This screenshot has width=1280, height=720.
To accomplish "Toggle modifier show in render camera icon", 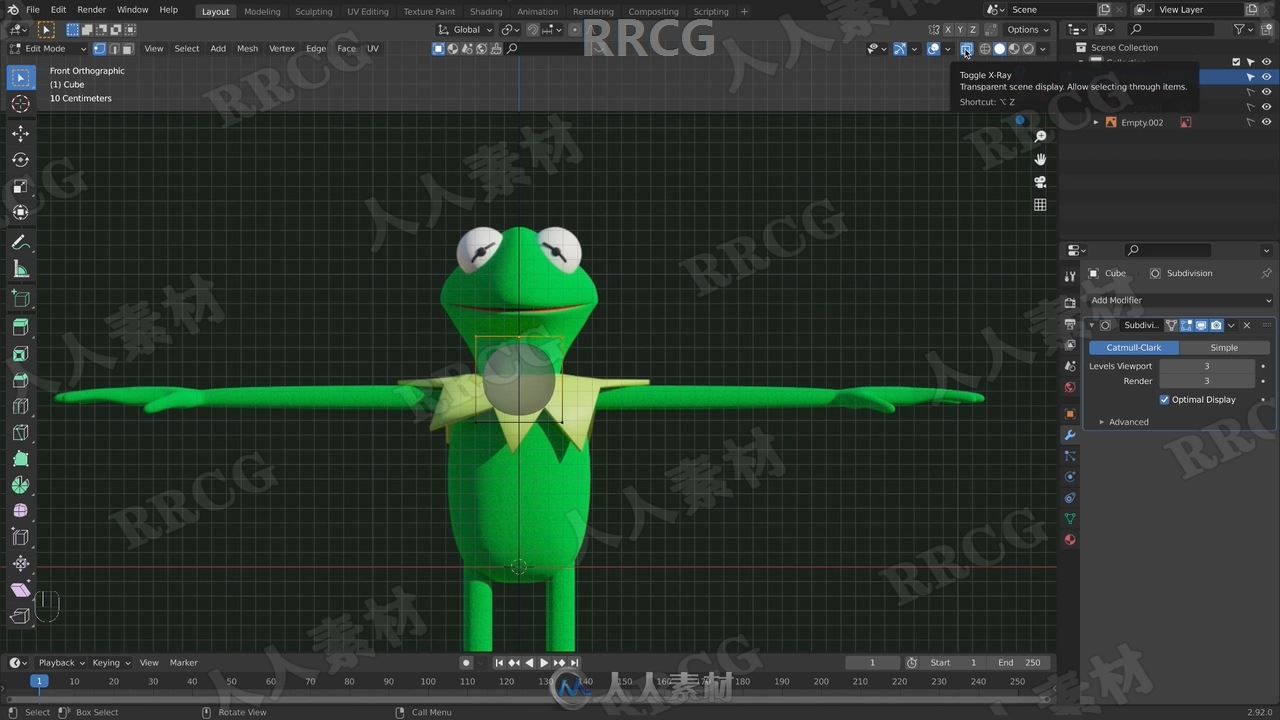I will tap(1216, 325).
